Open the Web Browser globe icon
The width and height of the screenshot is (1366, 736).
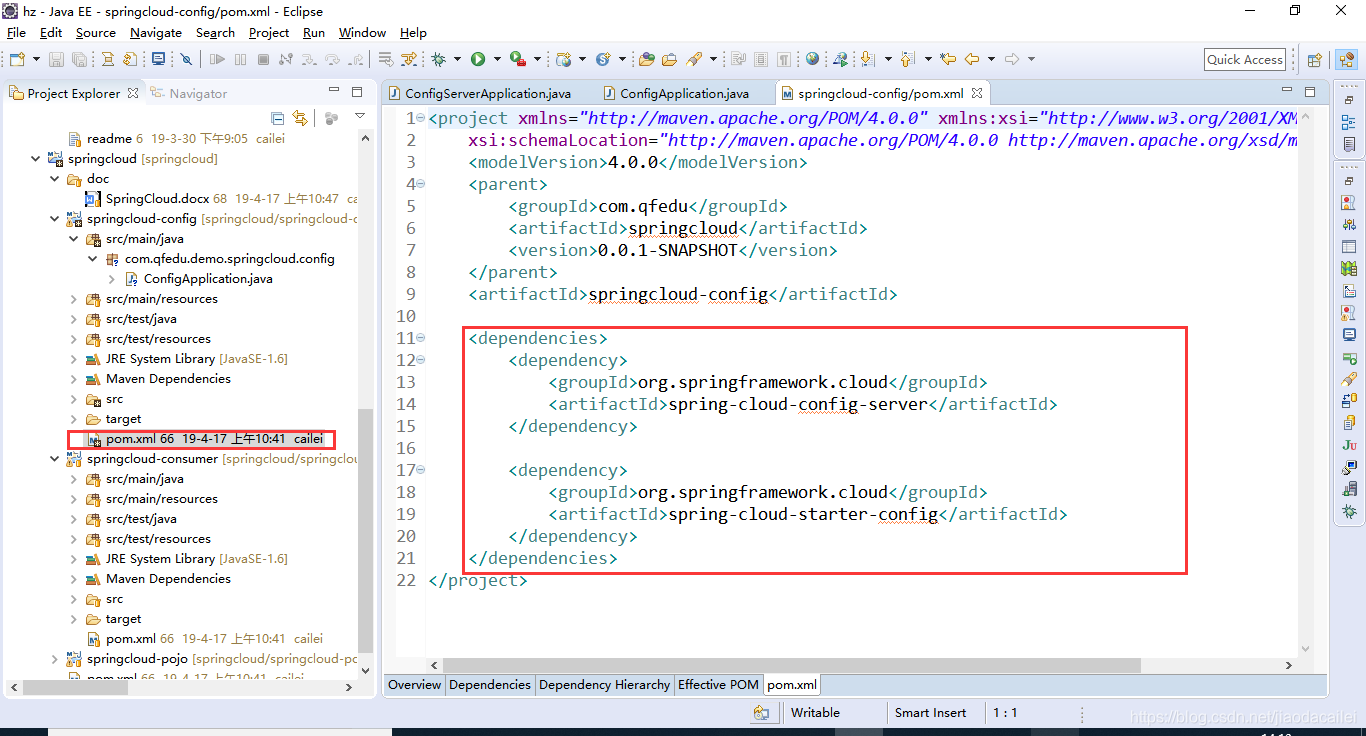[812, 60]
